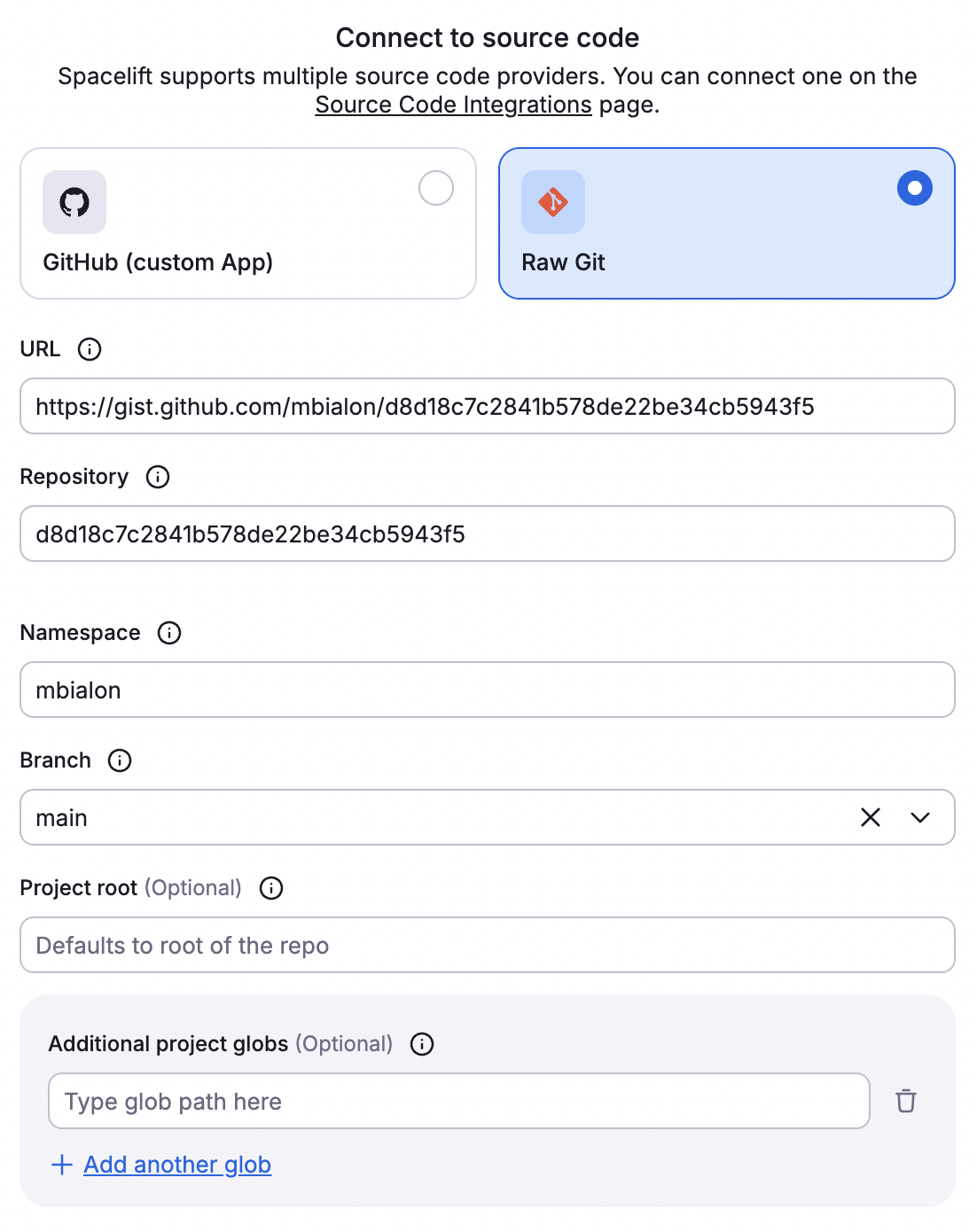This screenshot has width=977, height=1232.
Task: Click the Project root input field
Action: pyautogui.click(x=487, y=945)
